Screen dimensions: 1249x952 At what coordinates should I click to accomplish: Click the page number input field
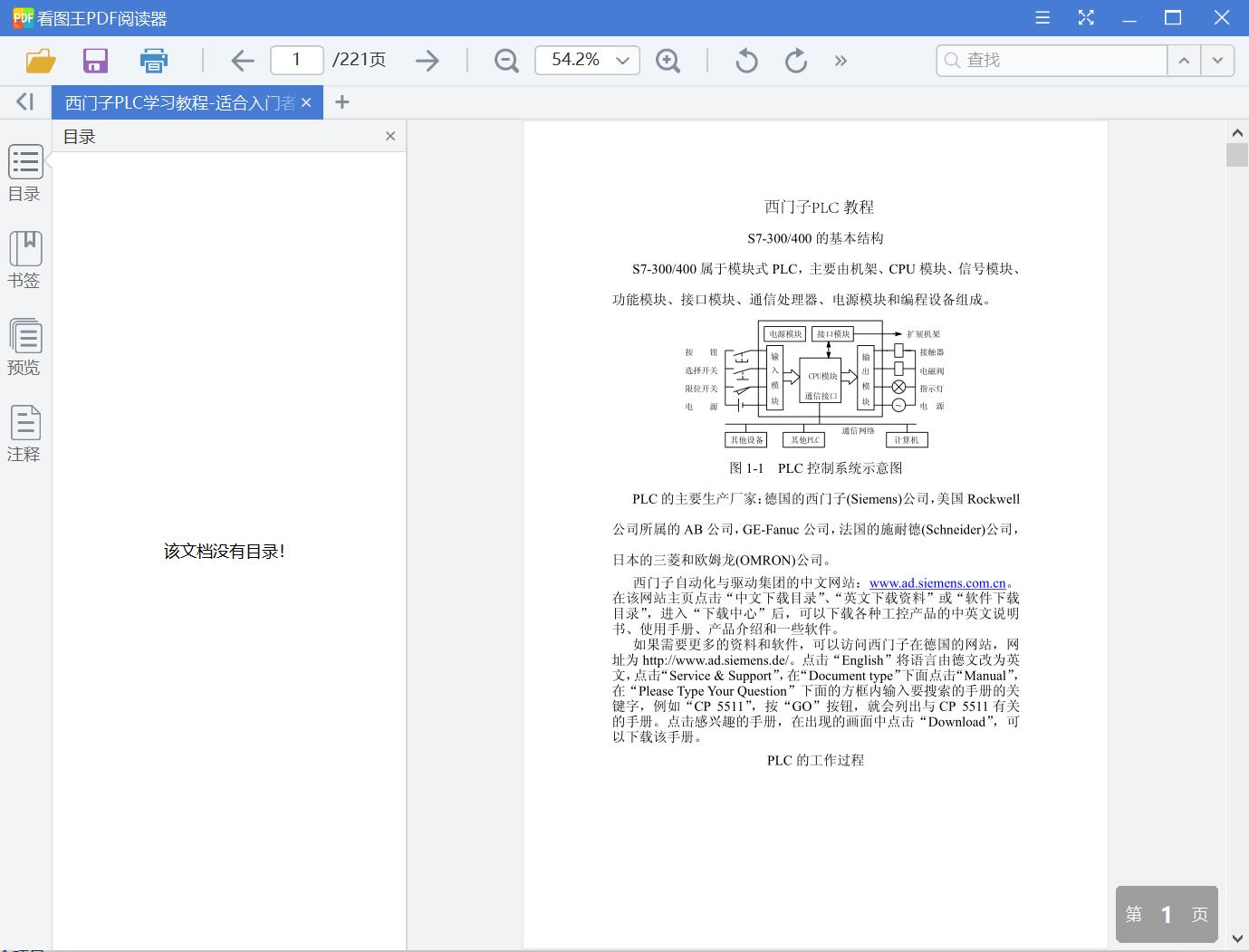click(296, 60)
